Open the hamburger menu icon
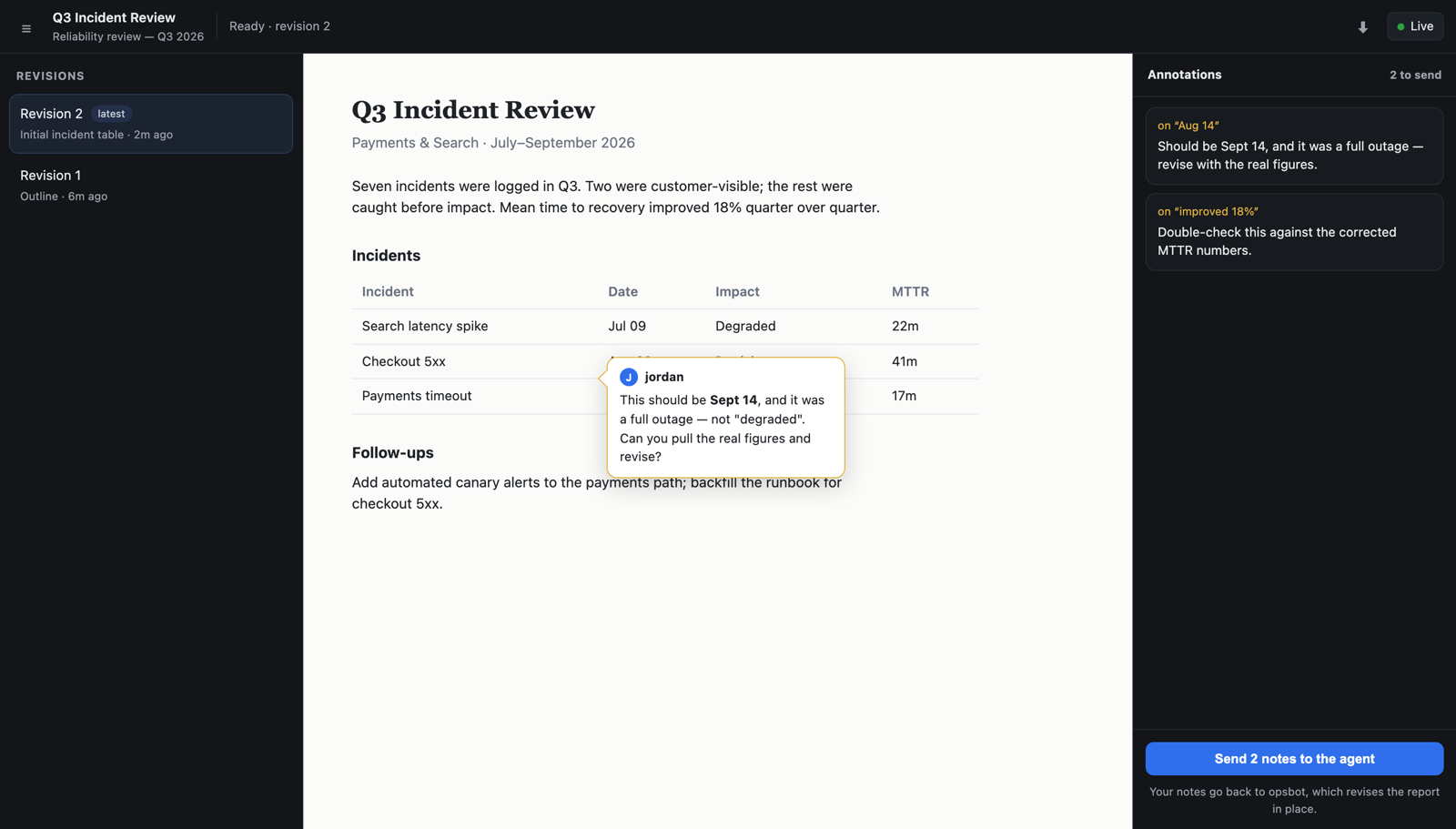Image resolution: width=1456 pixels, height=829 pixels. coord(26,28)
